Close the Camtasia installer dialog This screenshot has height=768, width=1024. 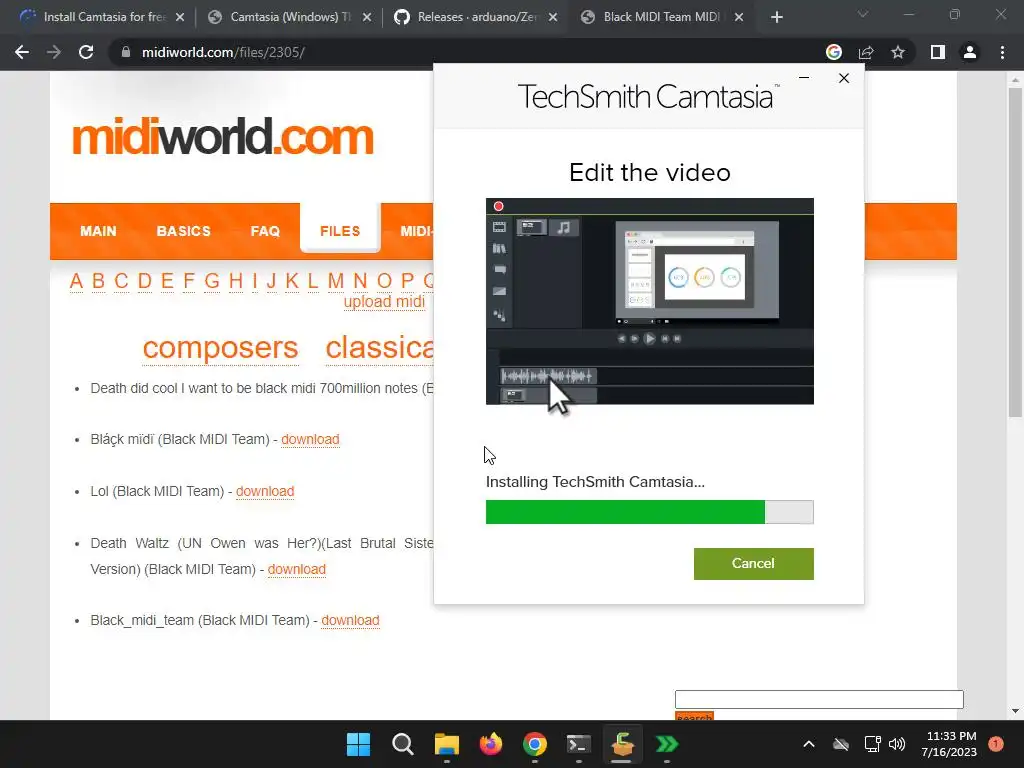point(844,78)
